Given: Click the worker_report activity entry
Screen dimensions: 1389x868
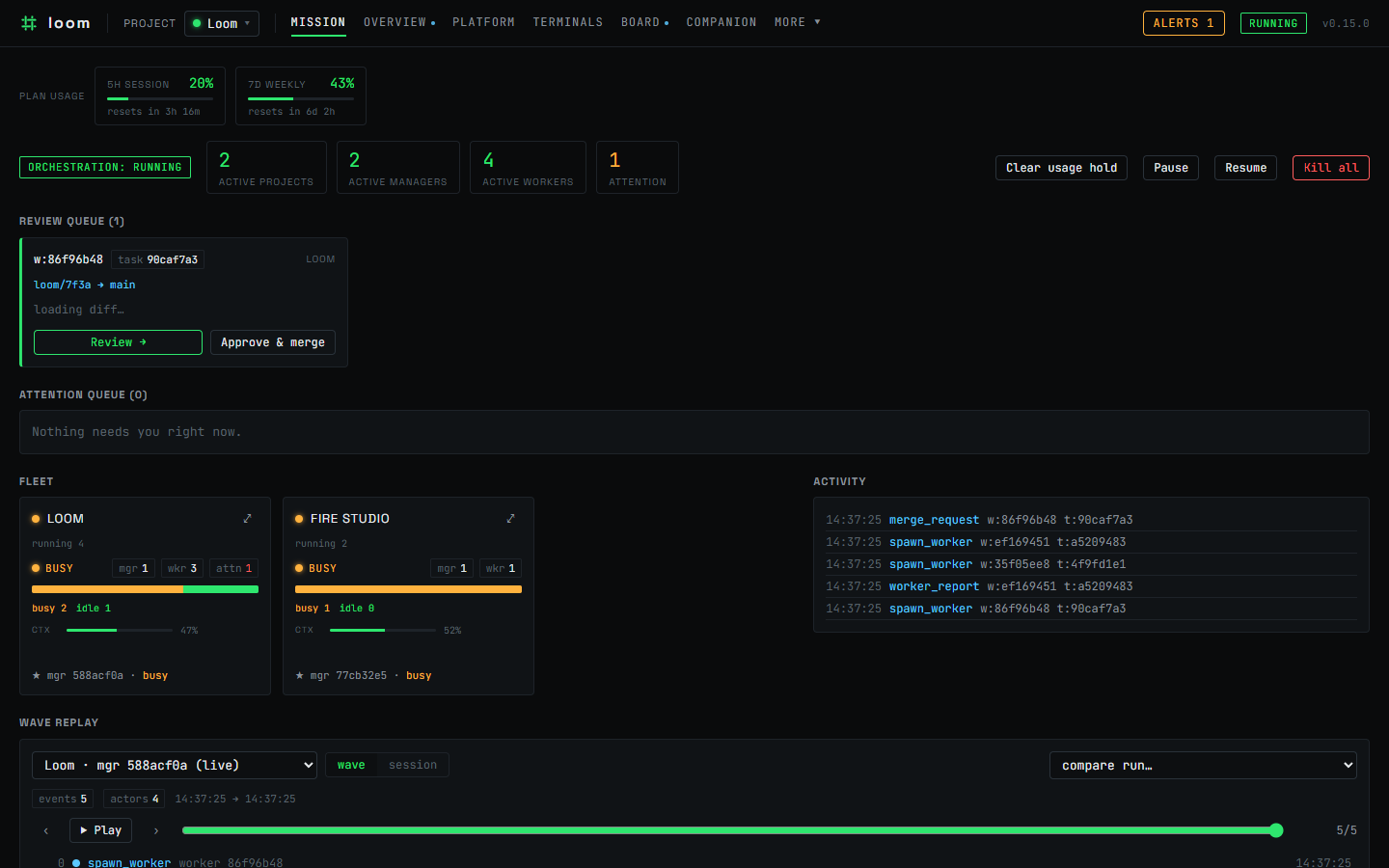Looking at the screenshot, I should (1091, 586).
